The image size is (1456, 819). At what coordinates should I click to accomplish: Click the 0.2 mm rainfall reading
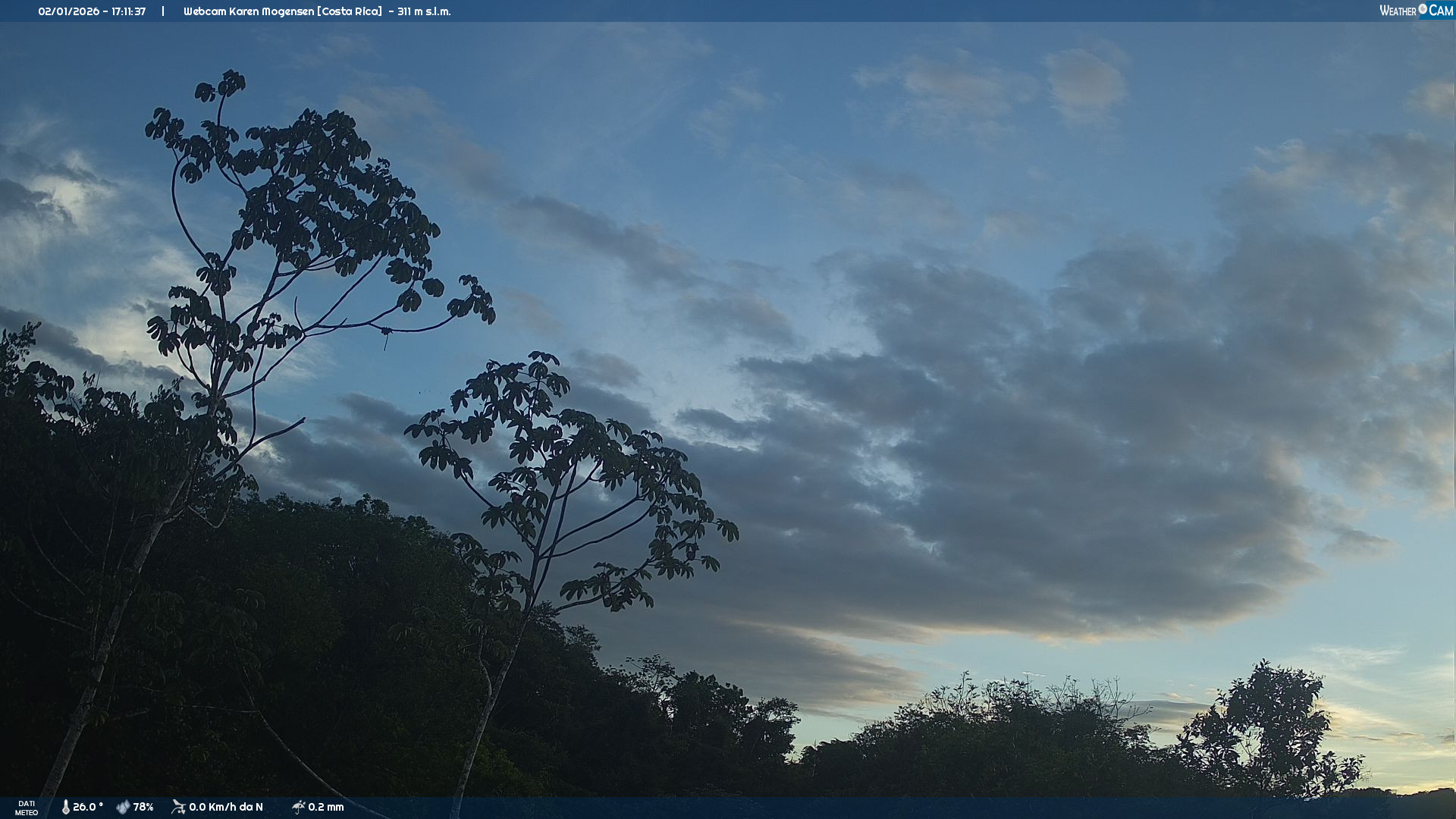coord(326,807)
